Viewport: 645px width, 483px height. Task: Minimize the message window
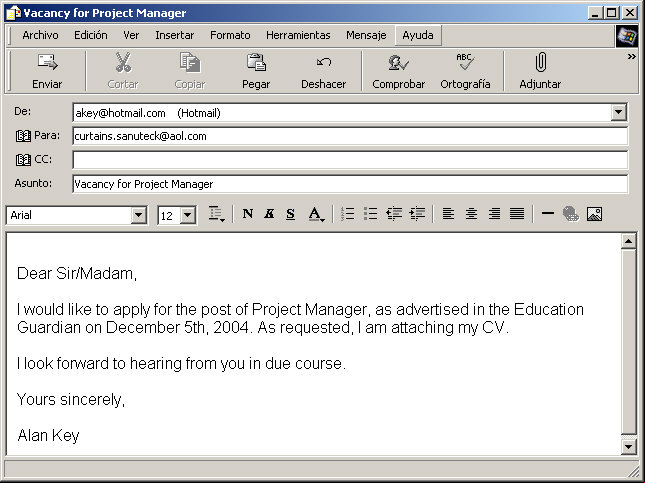click(x=596, y=13)
